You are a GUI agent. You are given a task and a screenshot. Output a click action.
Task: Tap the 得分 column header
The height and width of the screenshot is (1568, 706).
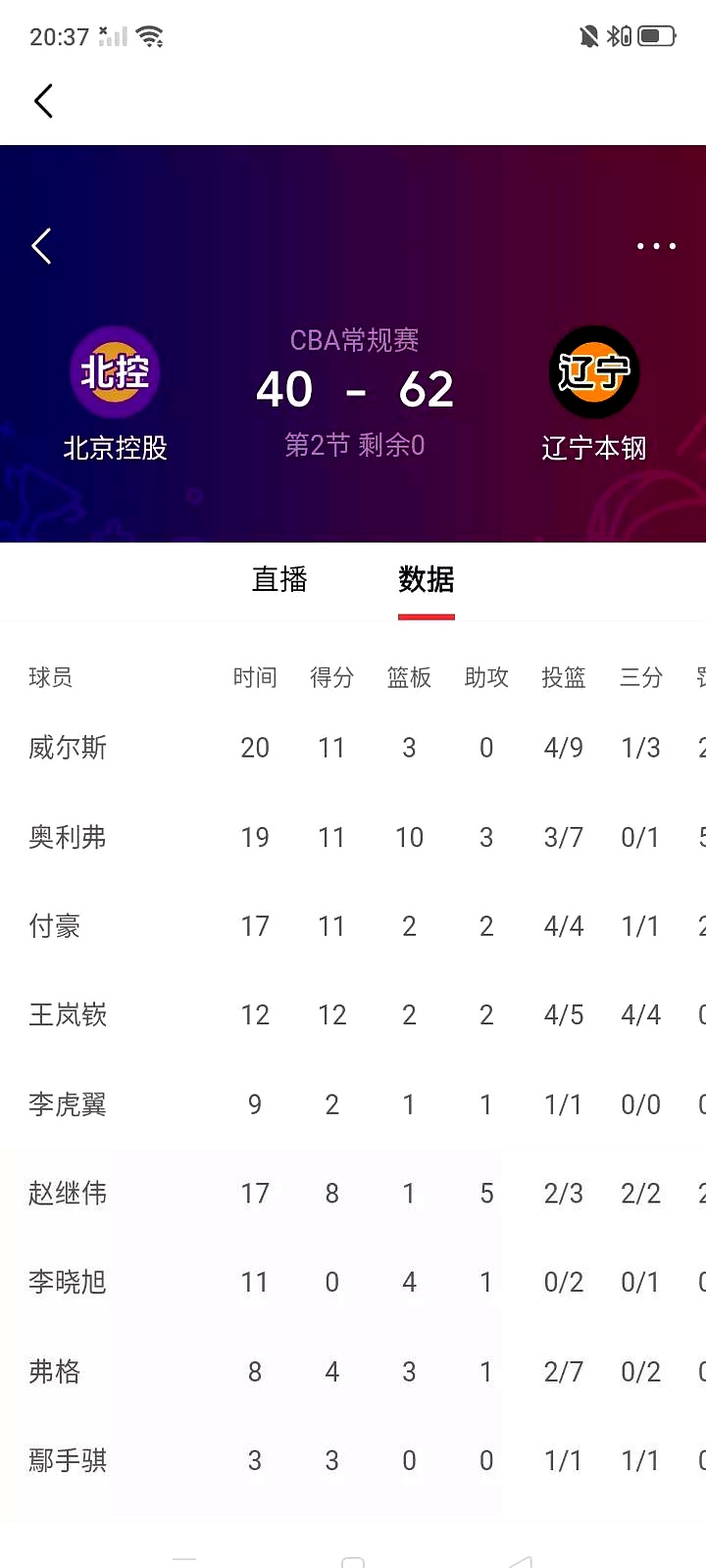pos(331,676)
